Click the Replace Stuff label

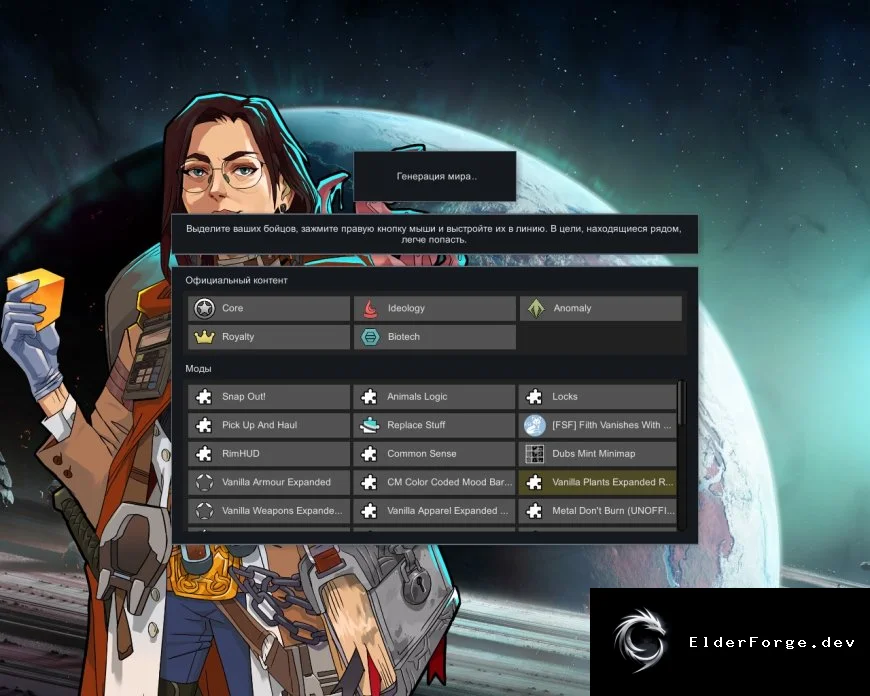(416, 425)
